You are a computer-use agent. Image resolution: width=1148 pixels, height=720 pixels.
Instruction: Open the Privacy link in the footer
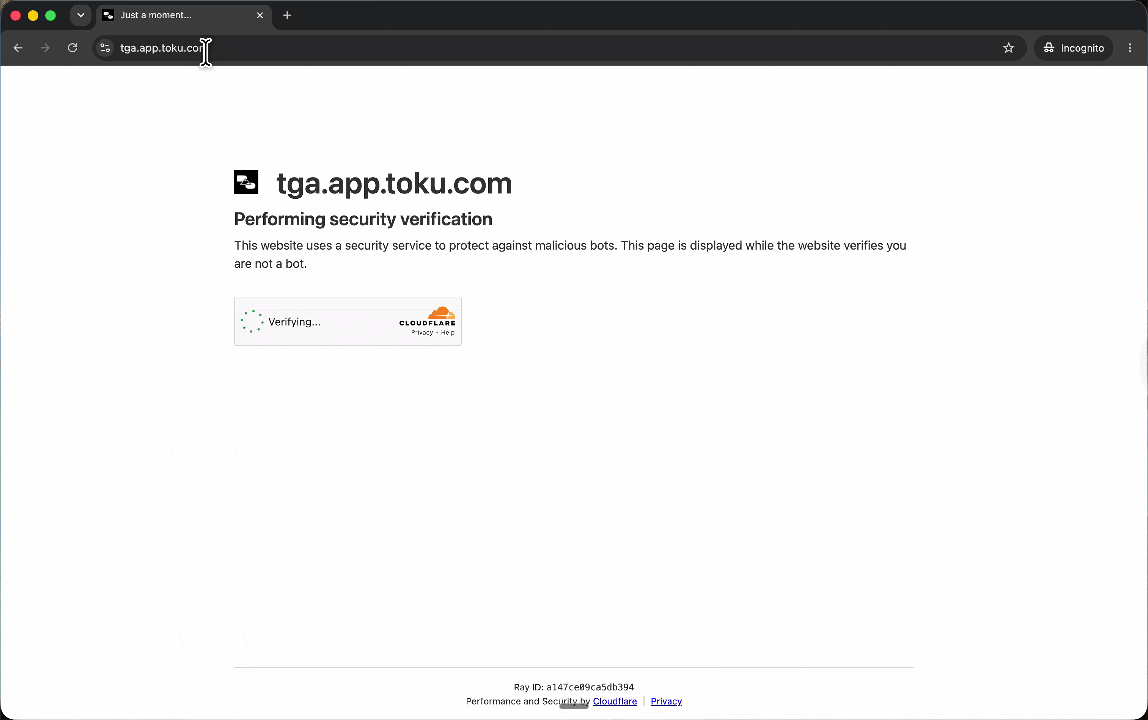coord(666,701)
